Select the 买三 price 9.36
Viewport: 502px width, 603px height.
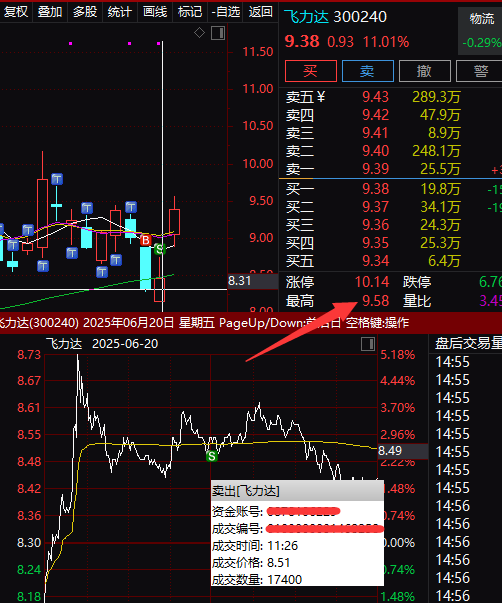click(375, 225)
